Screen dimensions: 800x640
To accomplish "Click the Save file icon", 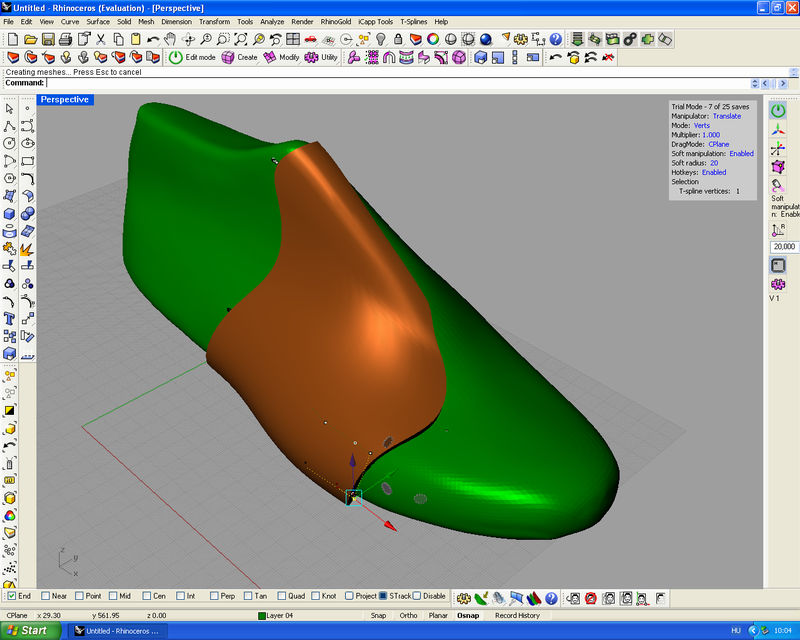I will (47, 39).
